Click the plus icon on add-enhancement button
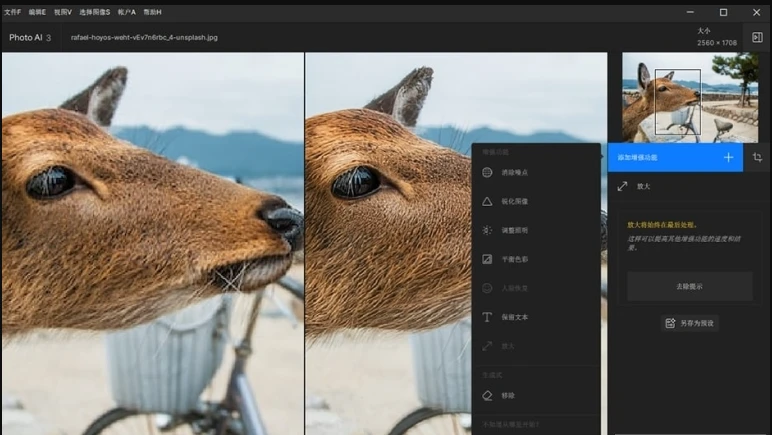This screenshot has width=772, height=435. click(x=728, y=157)
